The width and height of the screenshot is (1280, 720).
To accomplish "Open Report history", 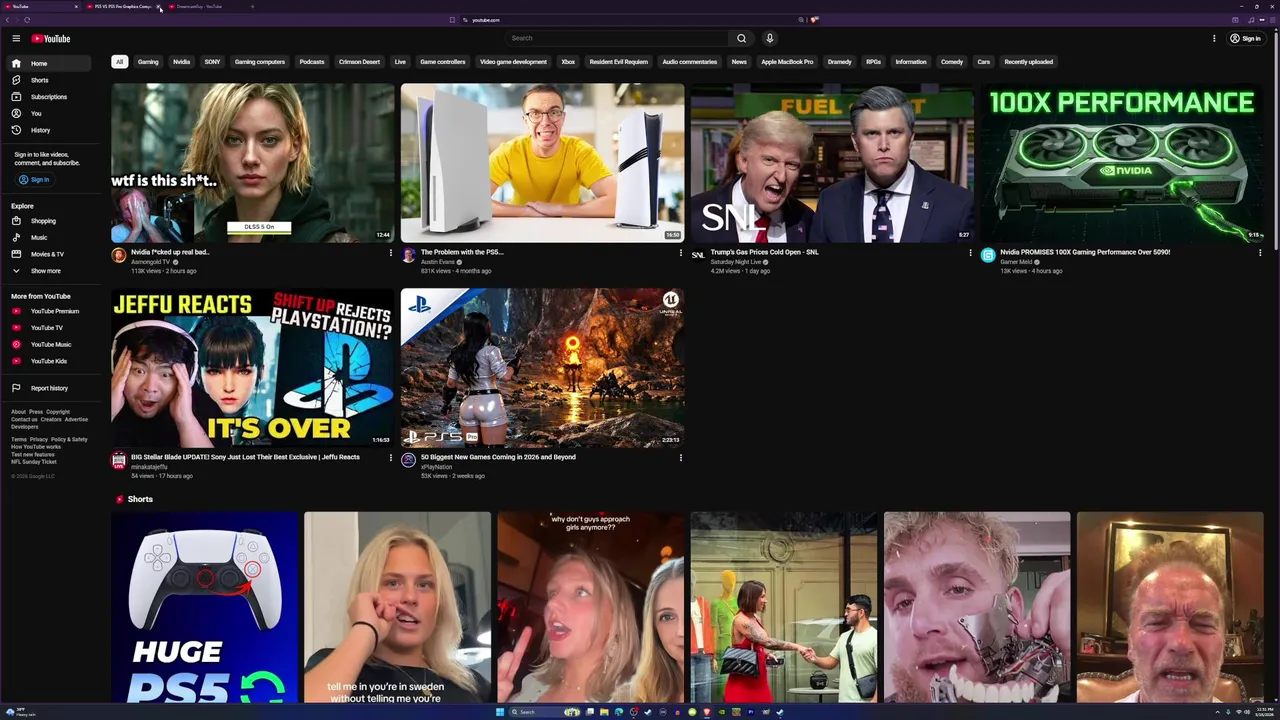I will pos(50,388).
